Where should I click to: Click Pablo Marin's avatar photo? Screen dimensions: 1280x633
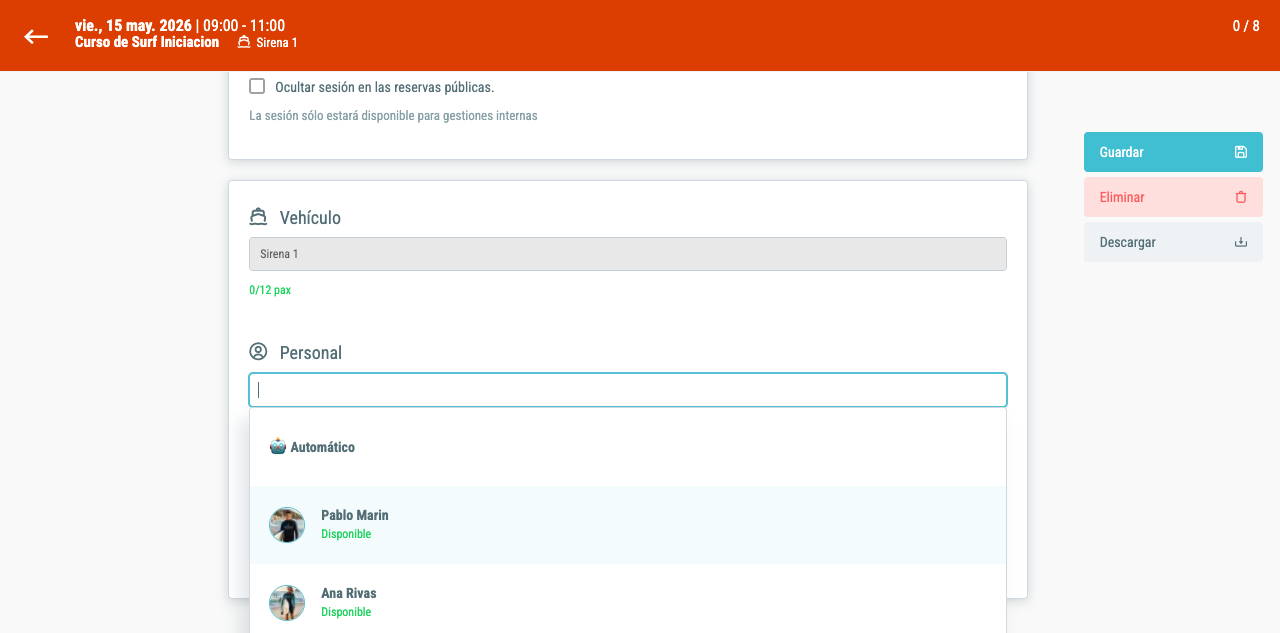click(x=287, y=525)
